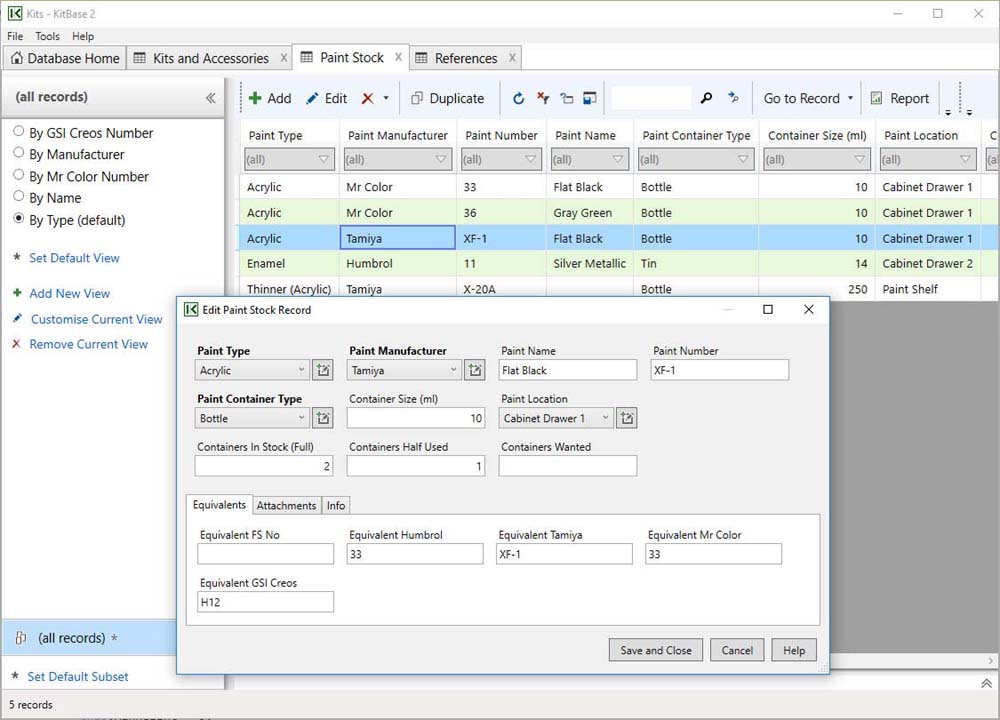
Task: Open the Paint Manufacturer combo box in dialog
Action: coord(404,370)
